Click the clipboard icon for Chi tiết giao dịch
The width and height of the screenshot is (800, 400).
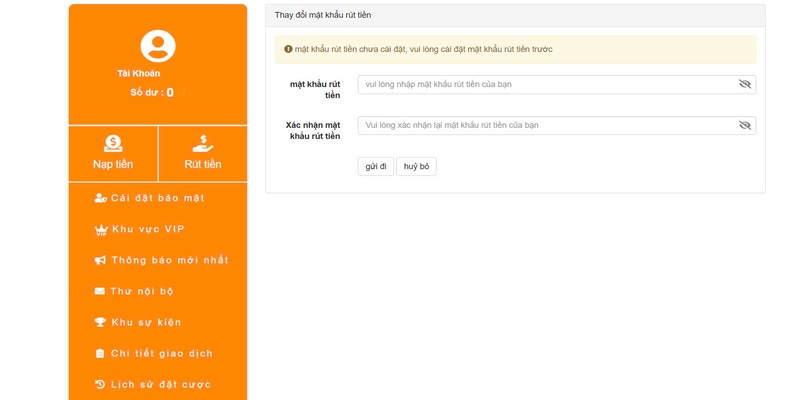pyautogui.click(x=100, y=353)
